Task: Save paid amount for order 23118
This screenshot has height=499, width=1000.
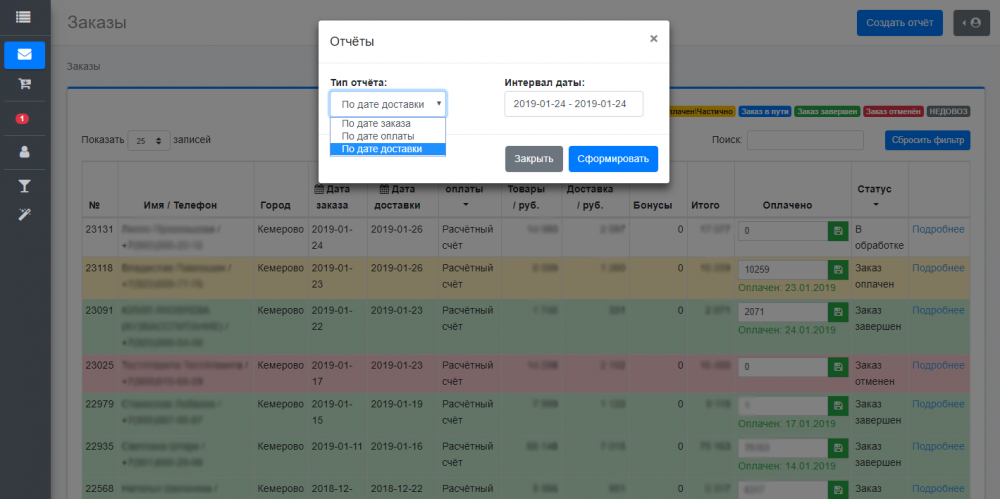Action: tap(837, 270)
